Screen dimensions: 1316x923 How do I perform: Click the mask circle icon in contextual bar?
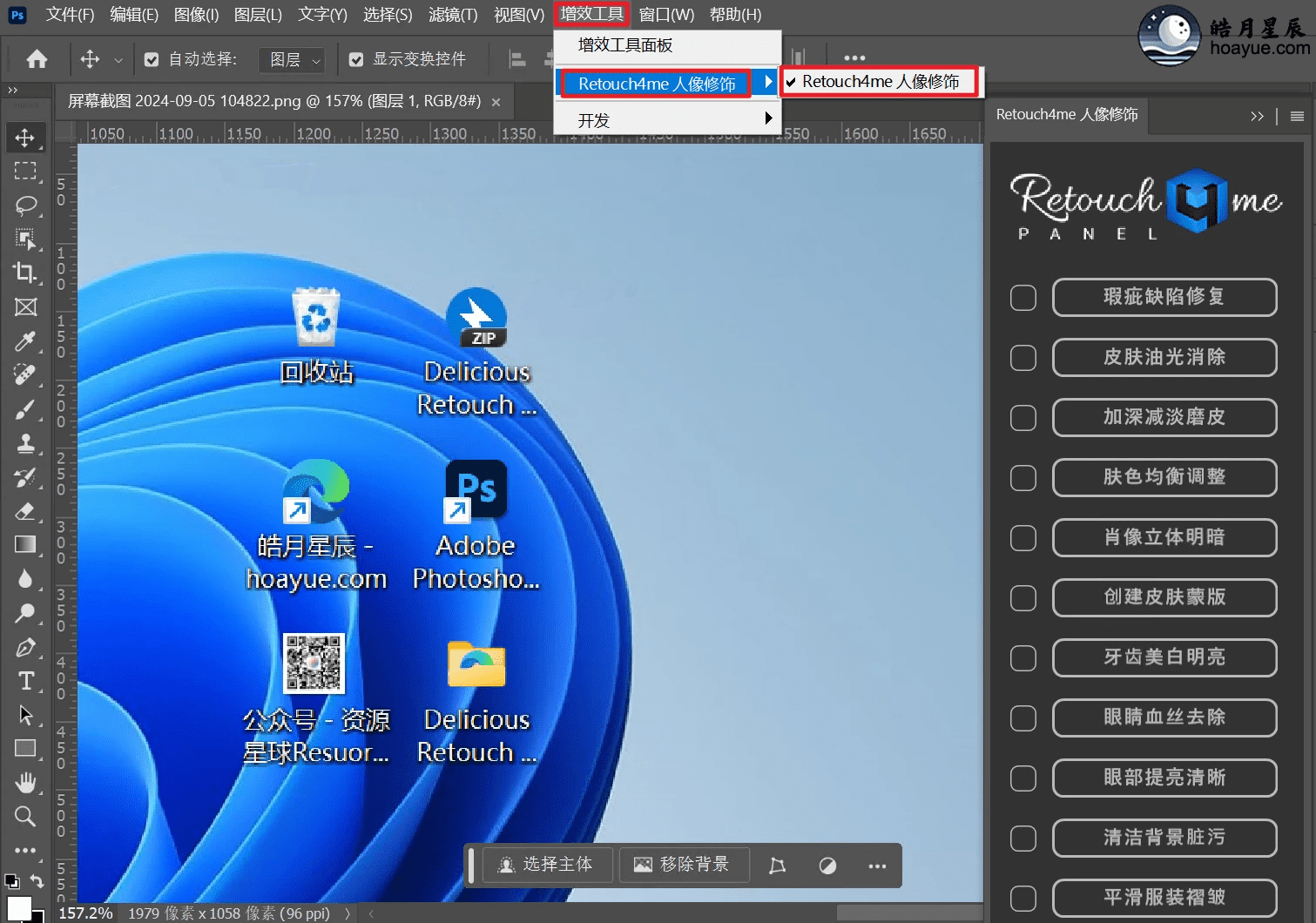point(827,866)
